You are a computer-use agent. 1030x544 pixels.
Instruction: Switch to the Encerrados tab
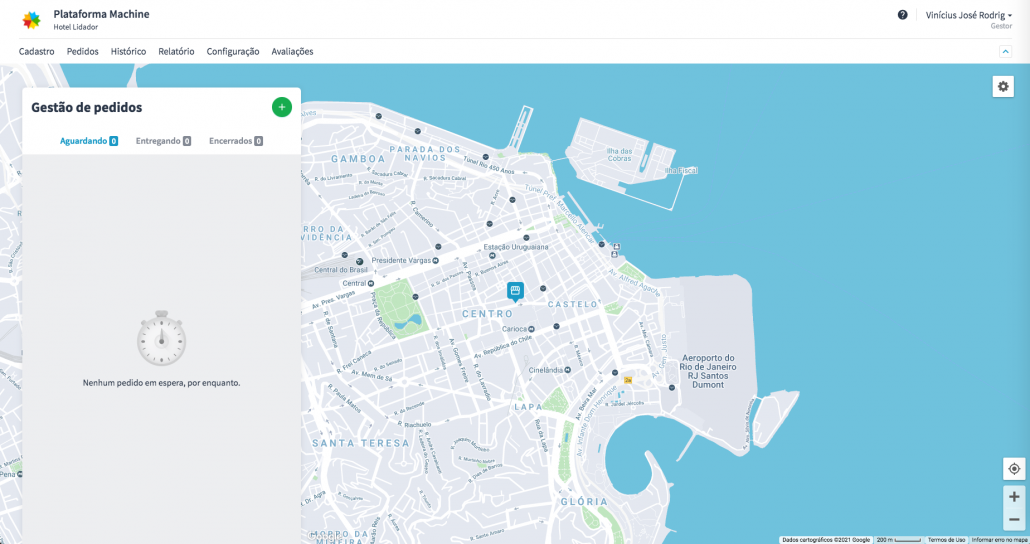point(236,141)
